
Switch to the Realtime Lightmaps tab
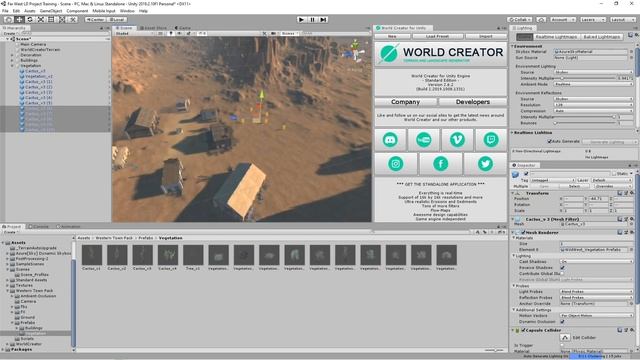(556, 37)
